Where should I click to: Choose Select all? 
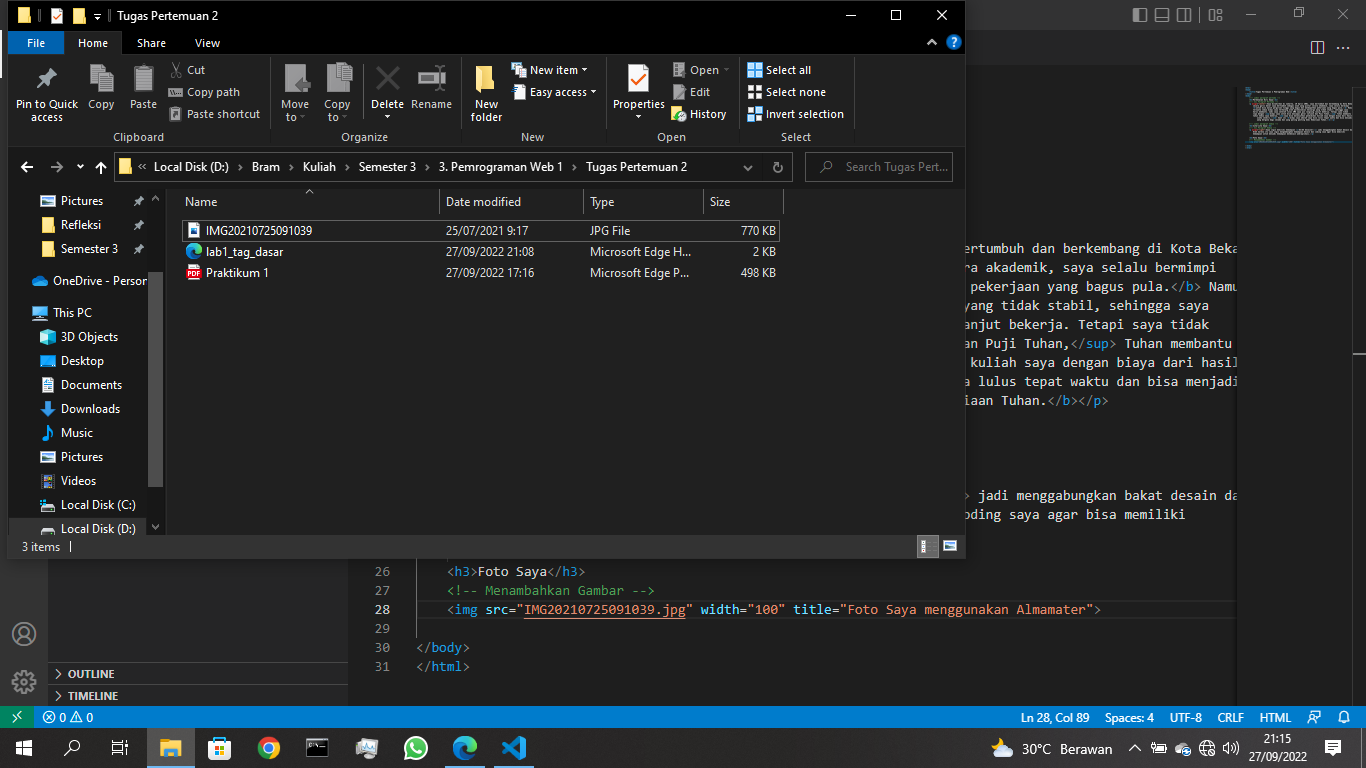click(x=779, y=70)
